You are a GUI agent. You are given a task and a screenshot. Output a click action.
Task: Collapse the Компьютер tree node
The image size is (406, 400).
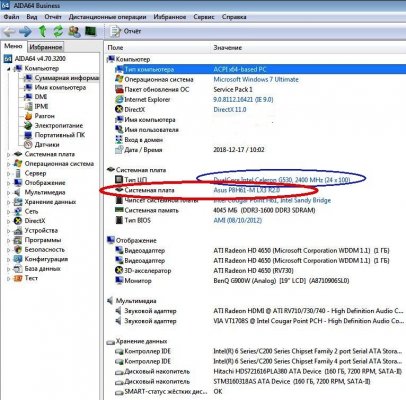(x=9, y=69)
